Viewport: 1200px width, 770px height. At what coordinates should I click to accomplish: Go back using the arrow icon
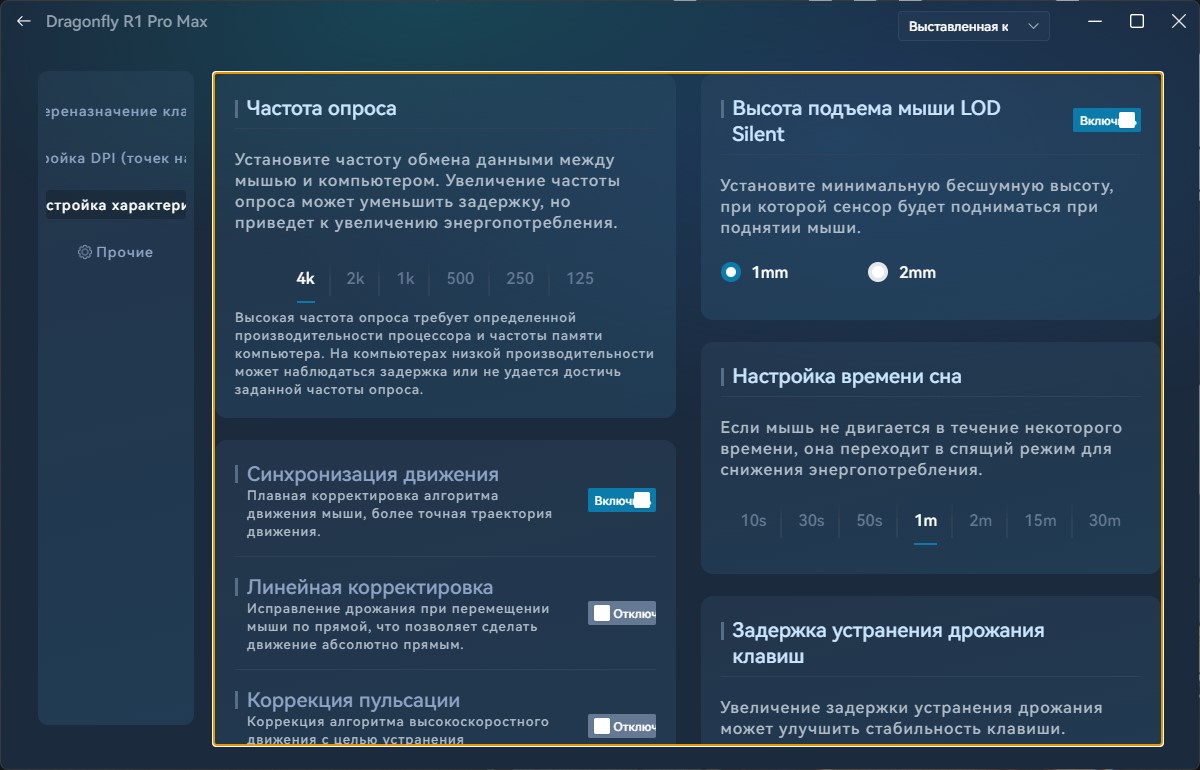click(24, 21)
